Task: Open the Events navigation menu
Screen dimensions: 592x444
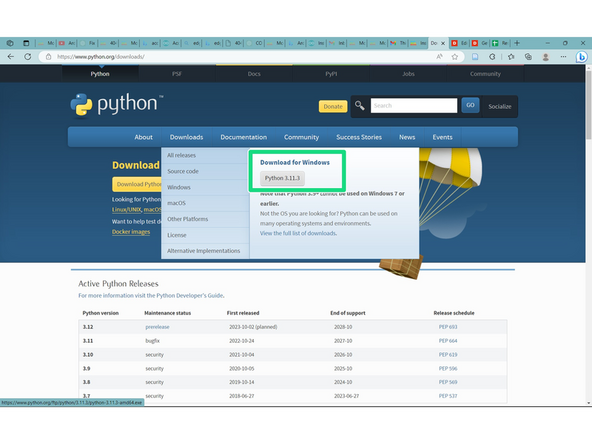Action: pyautogui.click(x=442, y=137)
